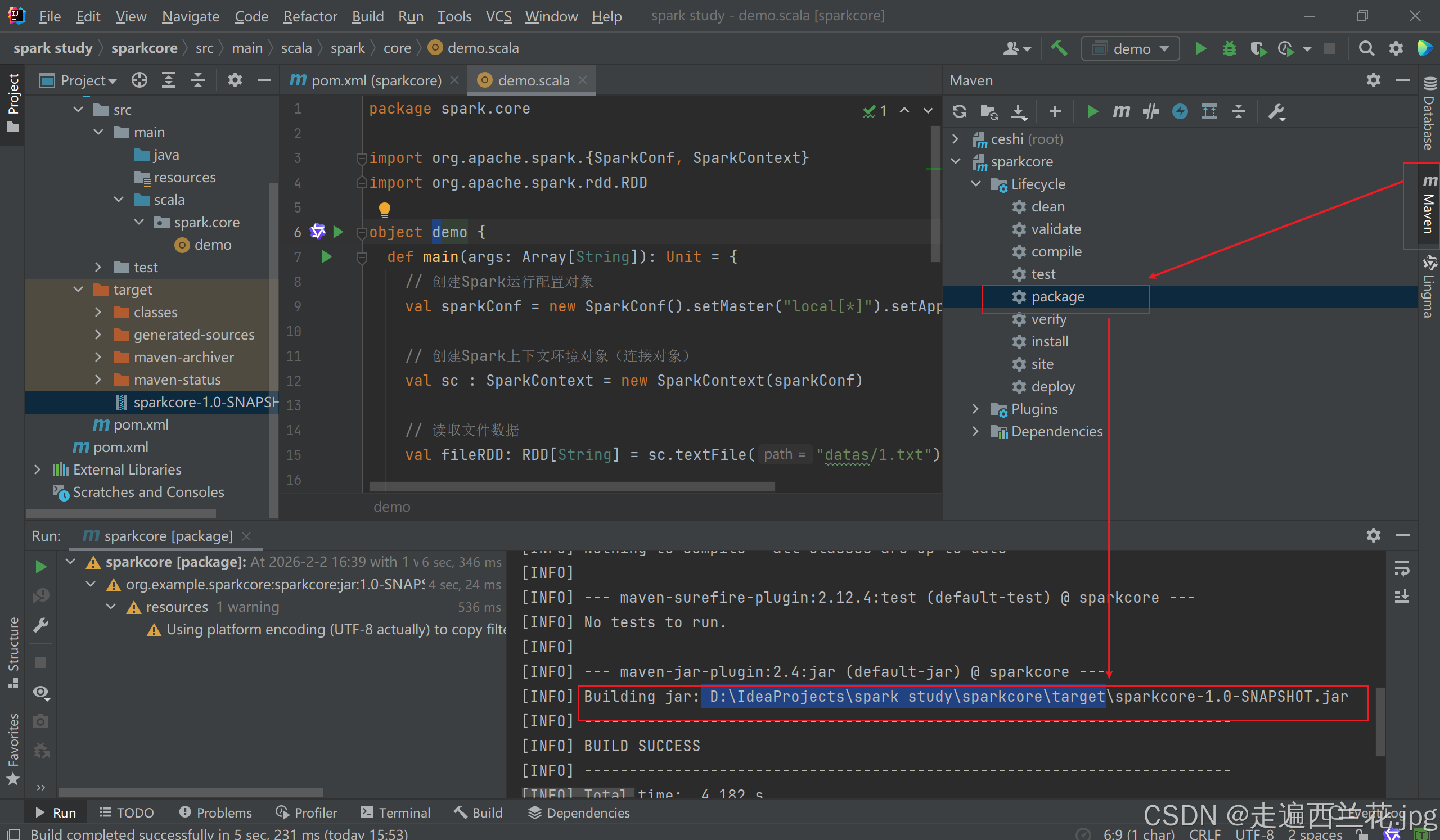Click the Search Everywhere magnifier icon
This screenshot has width=1440, height=840.
click(x=1366, y=48)
